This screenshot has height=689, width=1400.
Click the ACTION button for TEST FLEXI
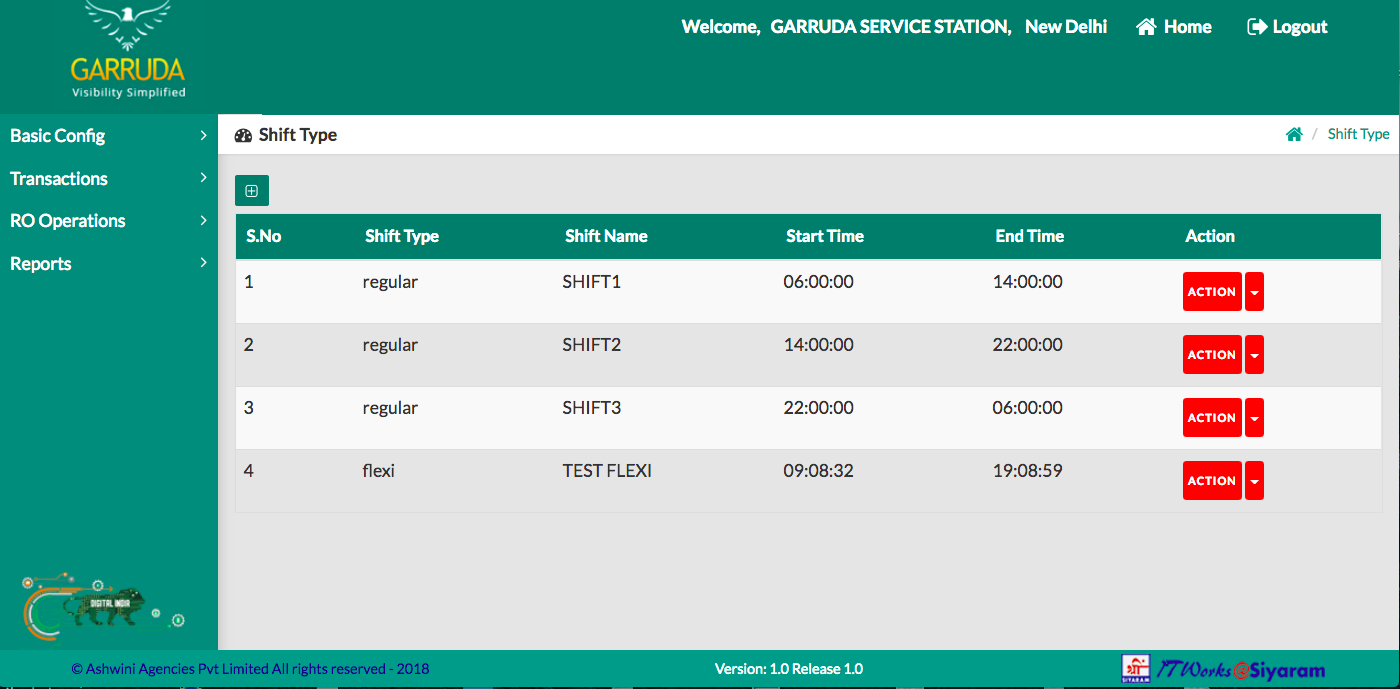[x=1212, y=481]
